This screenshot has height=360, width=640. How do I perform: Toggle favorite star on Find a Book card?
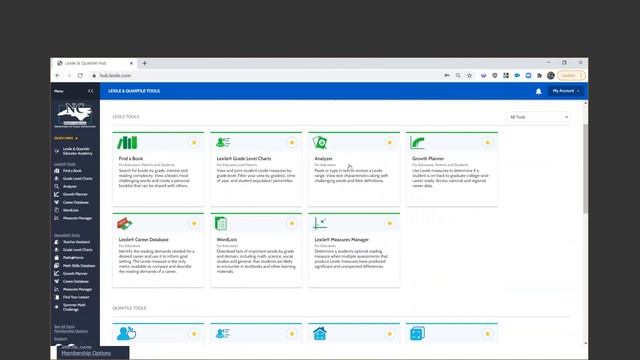coord(194,142)
